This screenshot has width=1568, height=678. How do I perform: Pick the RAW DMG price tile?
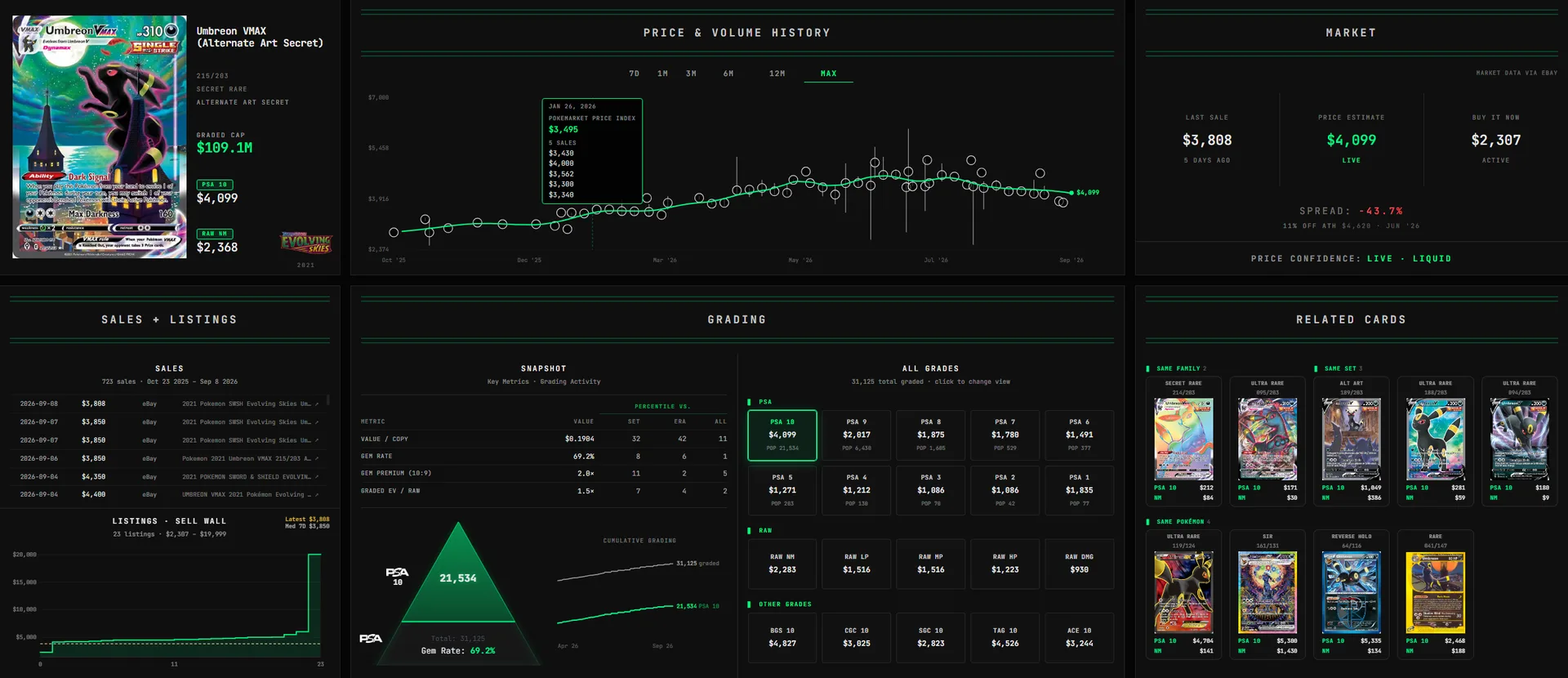point(1080,564)
